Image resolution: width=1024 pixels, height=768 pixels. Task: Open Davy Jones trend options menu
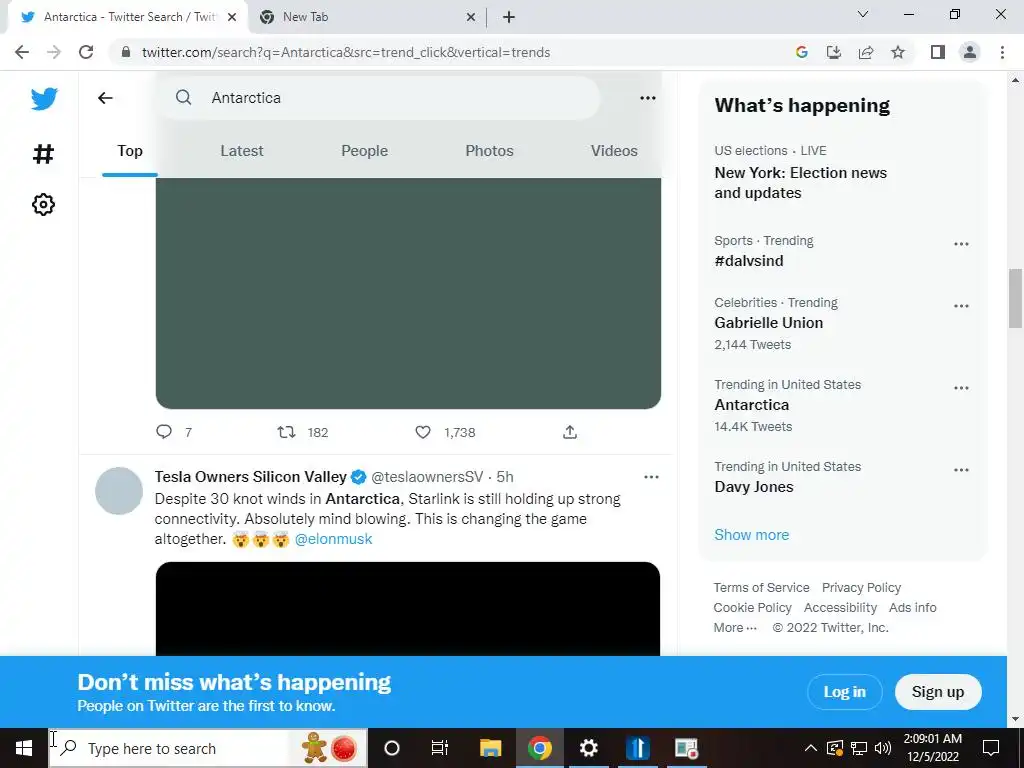click(961, 470)
